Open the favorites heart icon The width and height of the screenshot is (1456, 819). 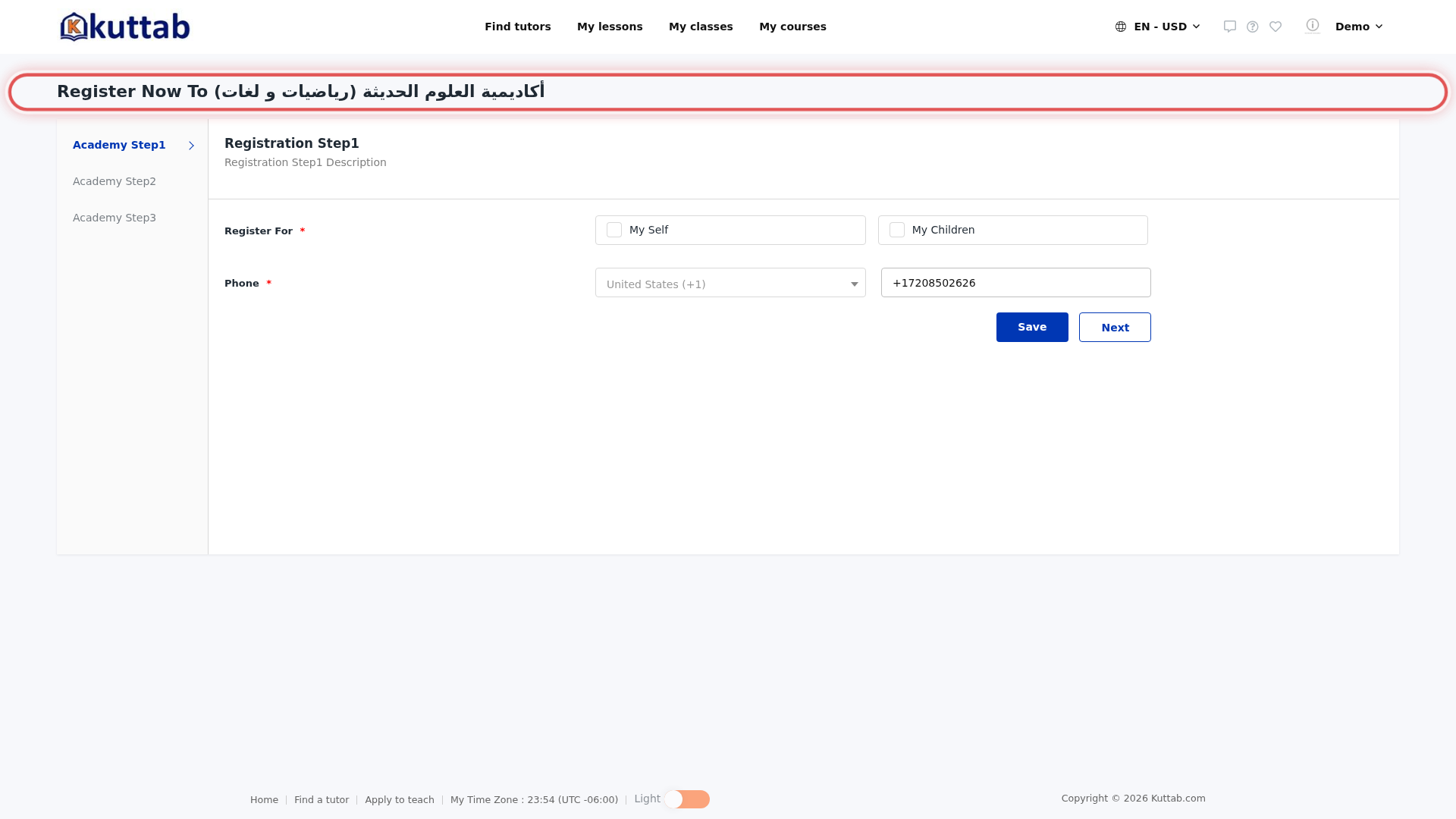[1276, 27]
